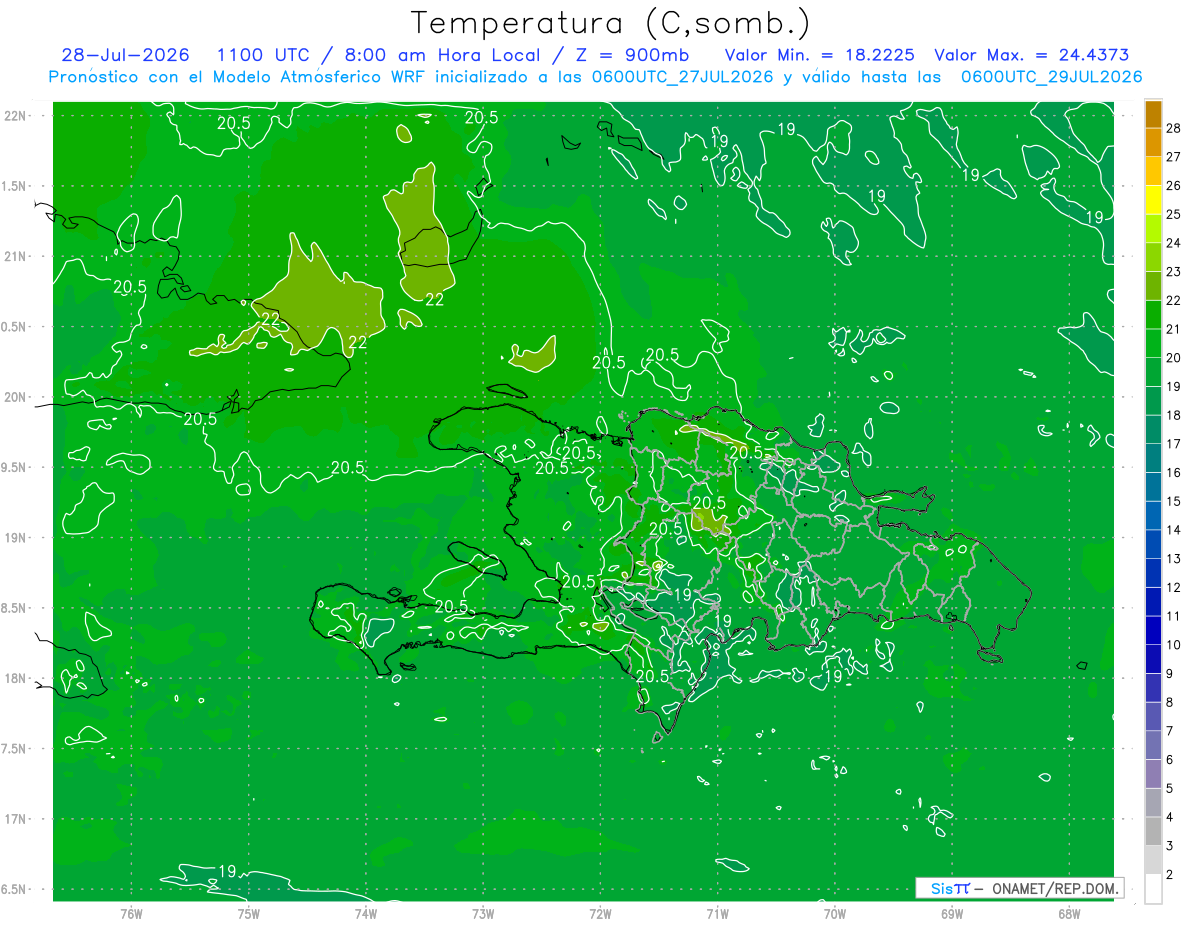Pick the white swatch at the colorbar bottom
Image resolution: width=1200 pixels, height=927 pixels.
point(1153,889)
